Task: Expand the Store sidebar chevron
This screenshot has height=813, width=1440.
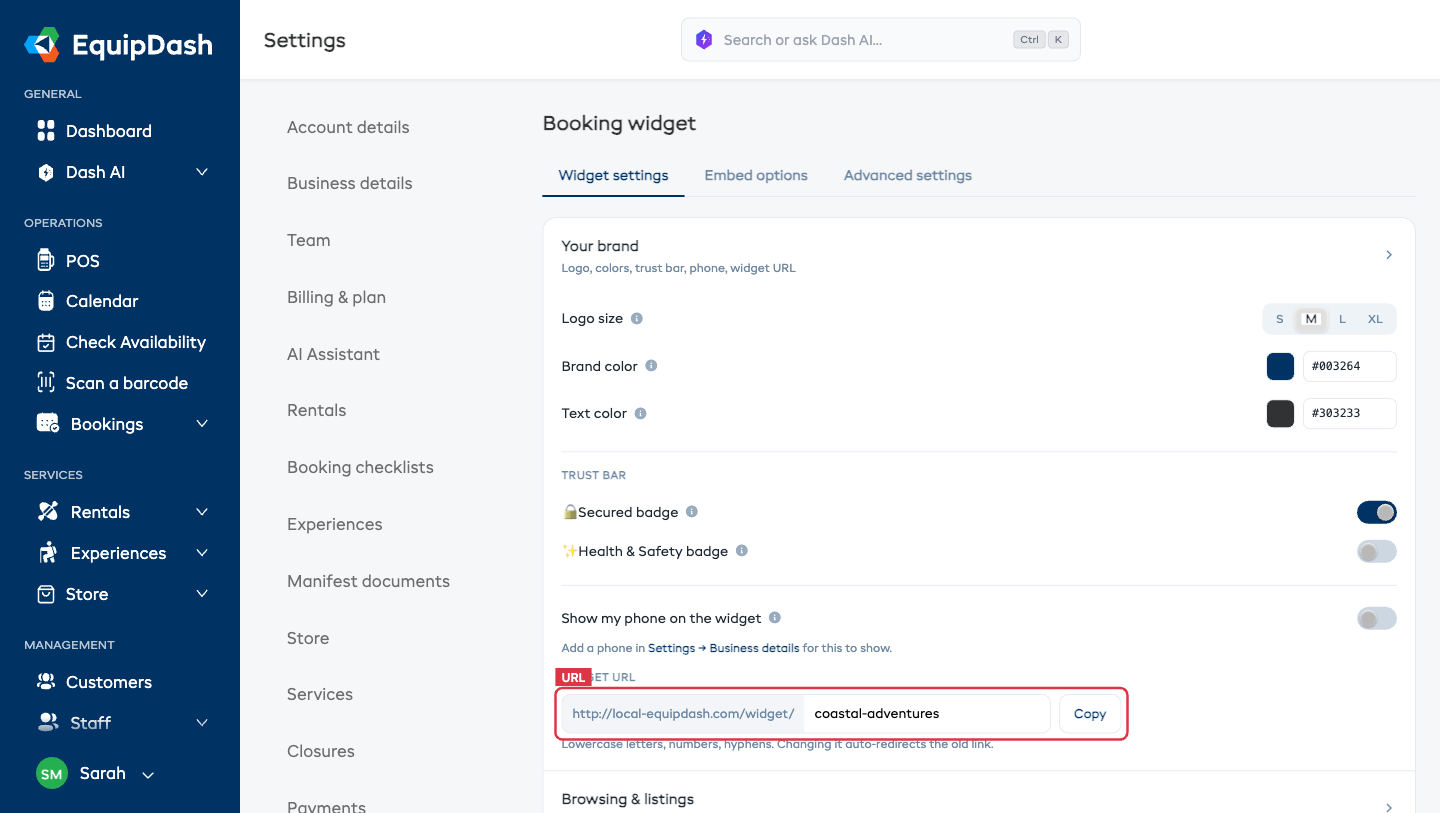Action: coord(202,594)
